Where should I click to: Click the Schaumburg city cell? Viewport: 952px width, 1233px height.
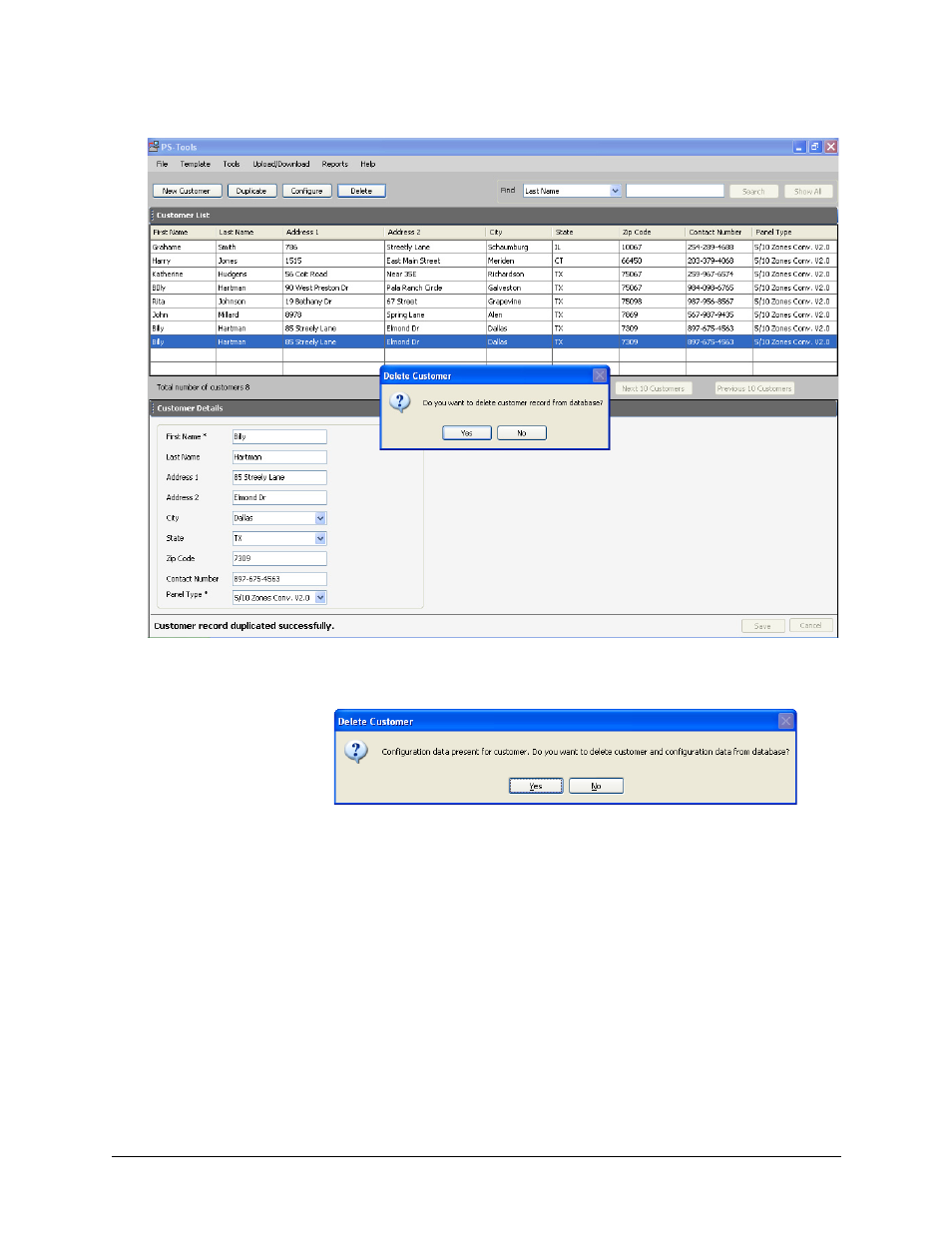coord(519,247)
